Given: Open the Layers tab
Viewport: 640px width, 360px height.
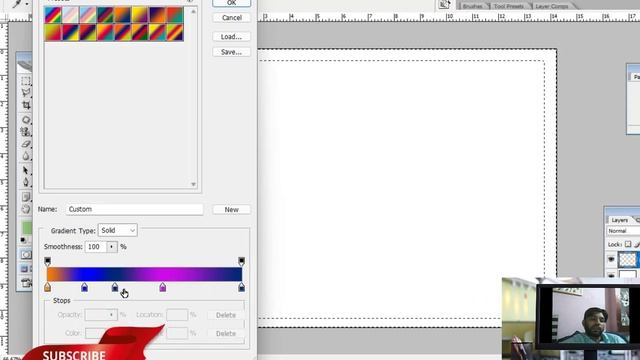Looking at the screenshot, I should 620,220.
